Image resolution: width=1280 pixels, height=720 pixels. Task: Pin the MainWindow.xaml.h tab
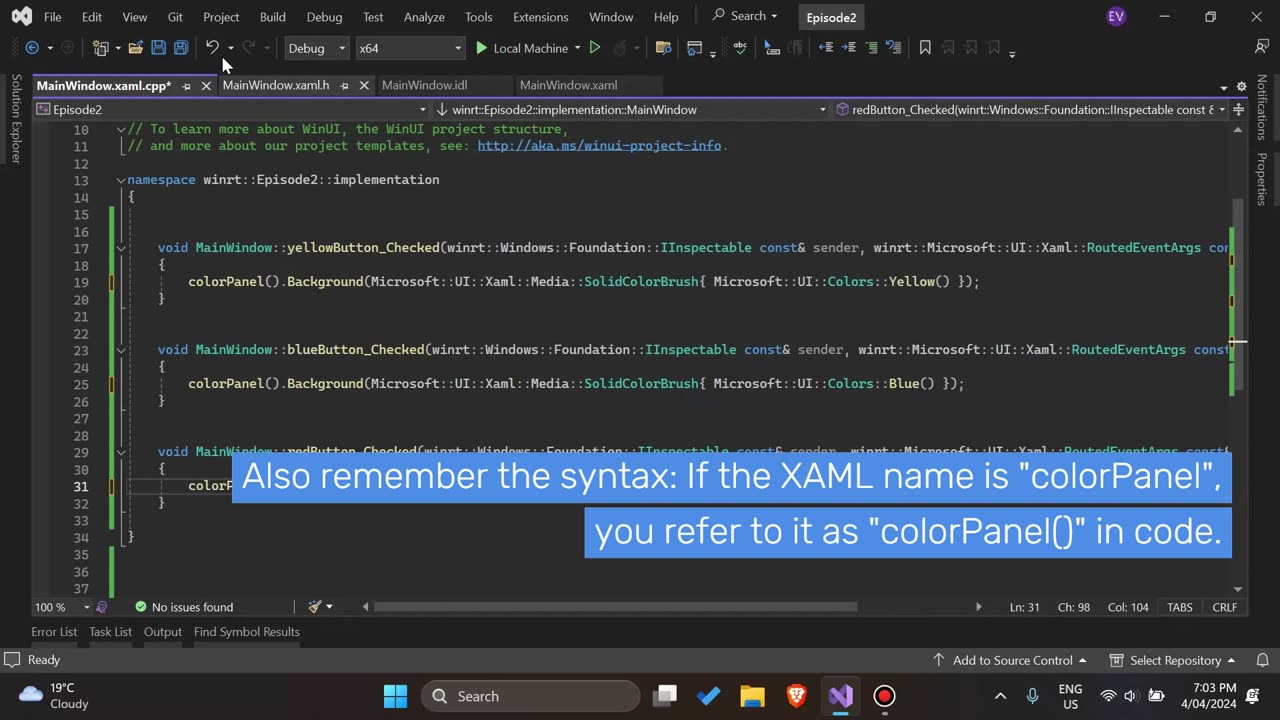[344, 86]
